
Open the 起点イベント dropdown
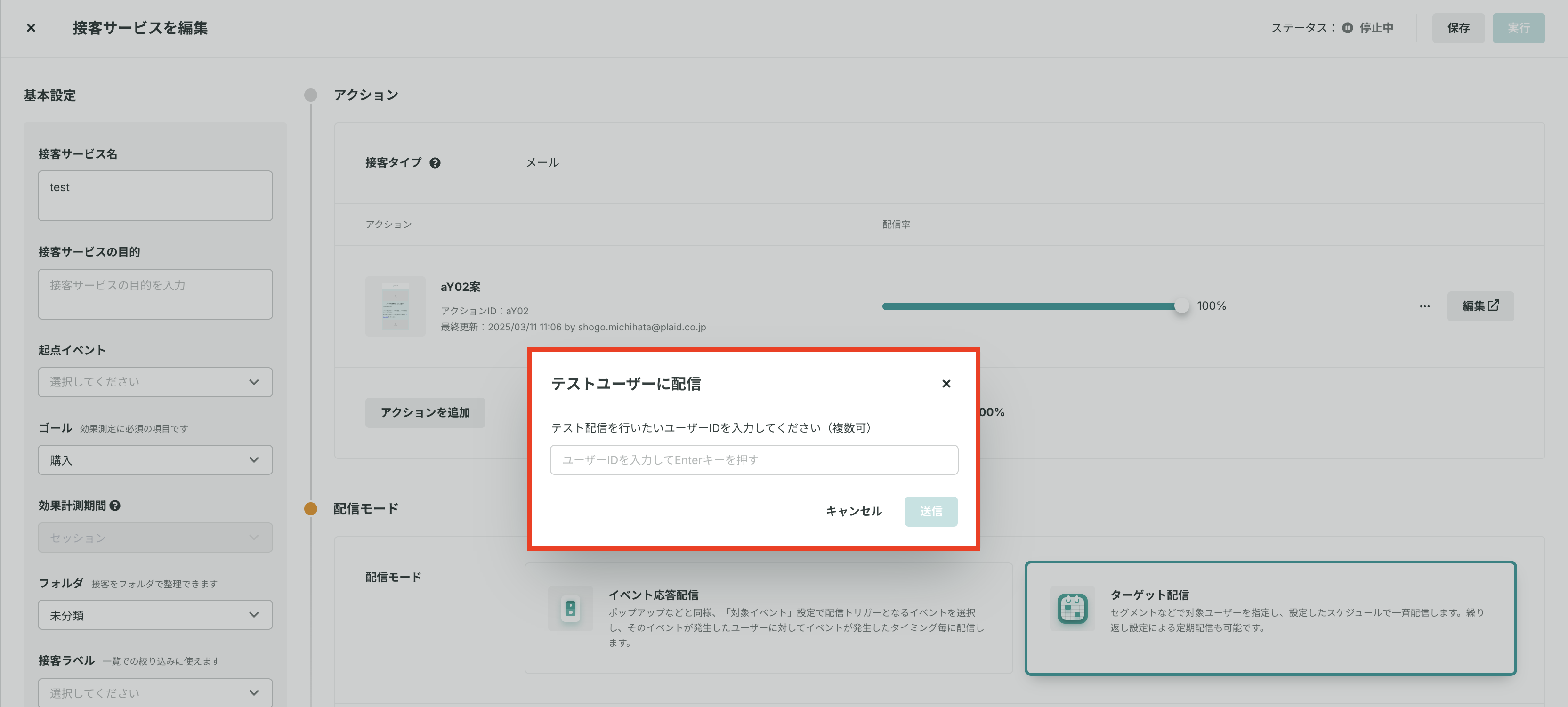click(155, 382)
